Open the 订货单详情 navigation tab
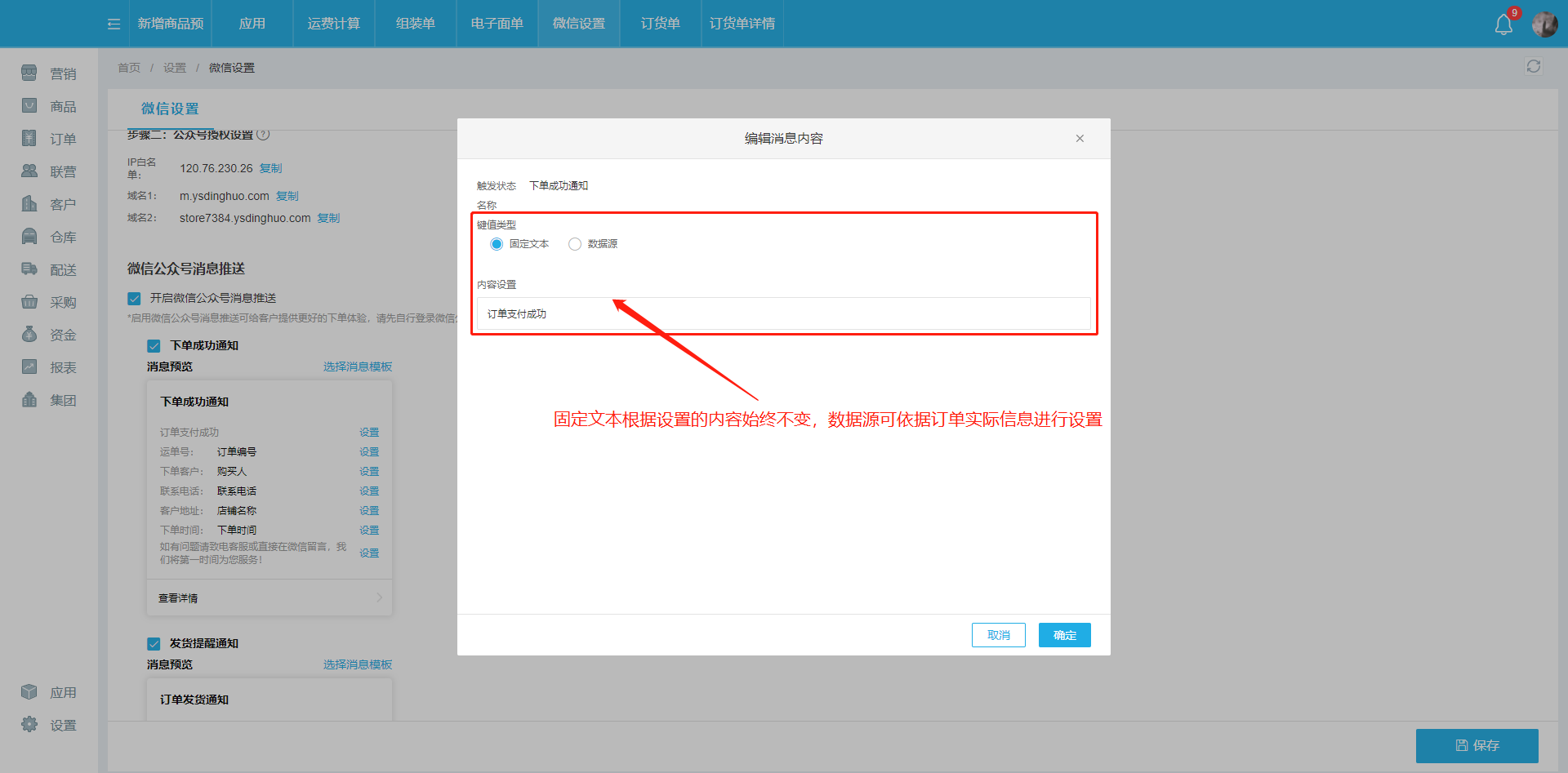1568x773 pixels. tap(742, 24)
